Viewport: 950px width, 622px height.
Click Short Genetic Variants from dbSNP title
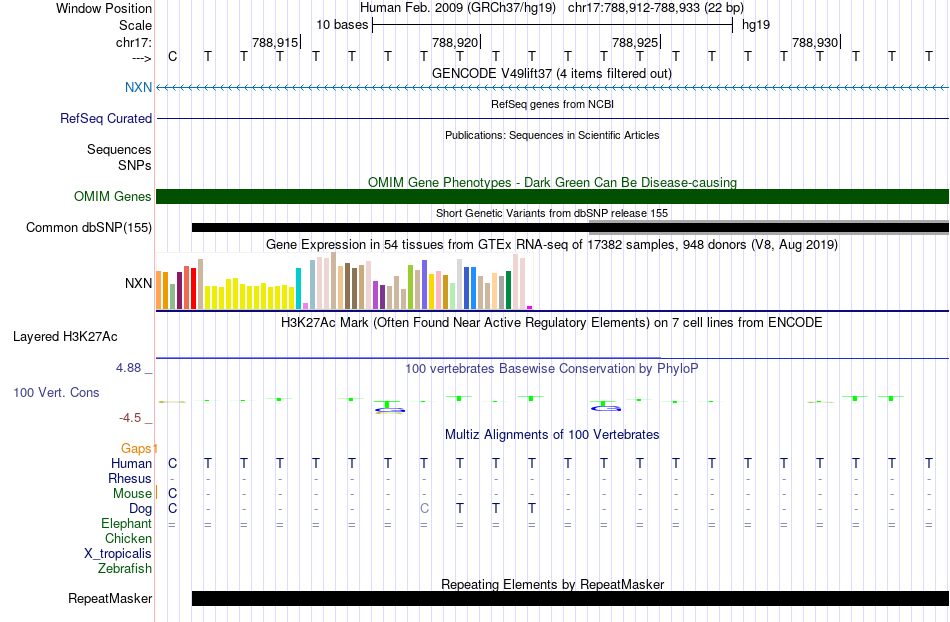pos(552,213)
